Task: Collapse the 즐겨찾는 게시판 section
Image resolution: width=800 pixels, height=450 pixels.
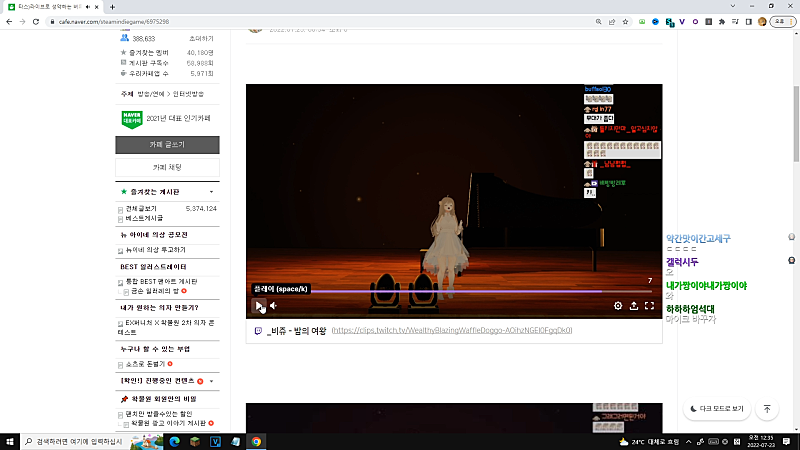Action: tap(211, 191)
